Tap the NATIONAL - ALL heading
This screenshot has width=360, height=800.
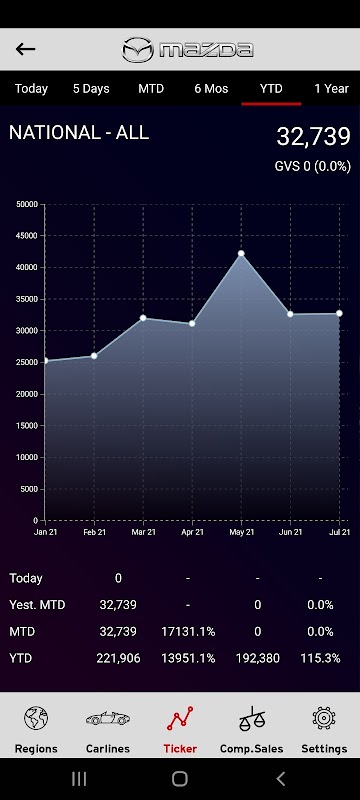click(79, 133)
